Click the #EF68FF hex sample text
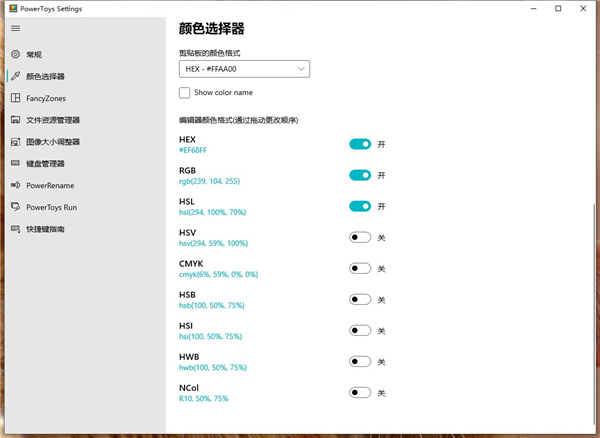Screen dimensions: 600x438 193,150
